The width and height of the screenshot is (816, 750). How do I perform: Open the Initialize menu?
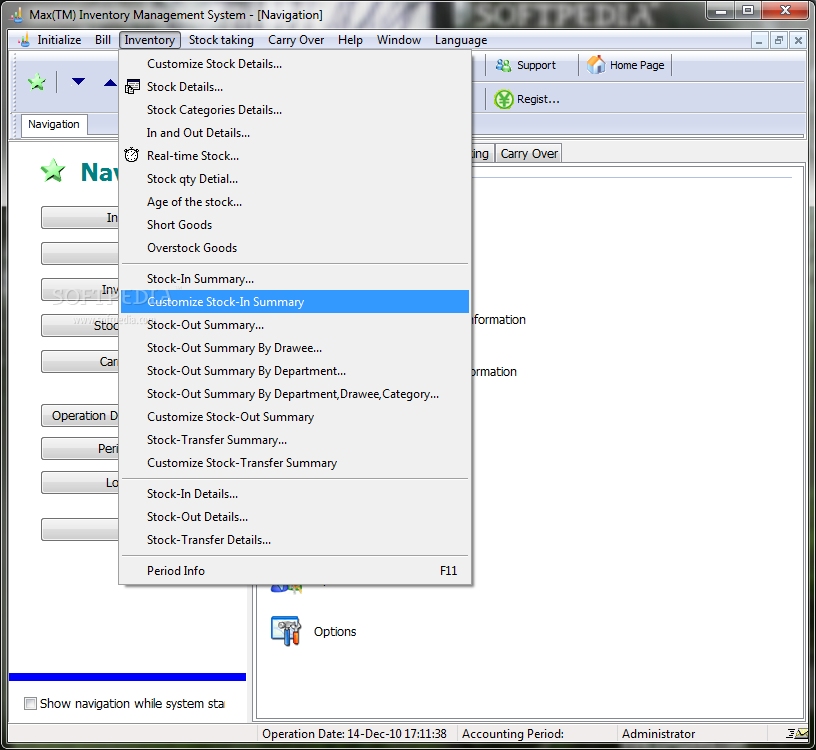pos(59,40)
